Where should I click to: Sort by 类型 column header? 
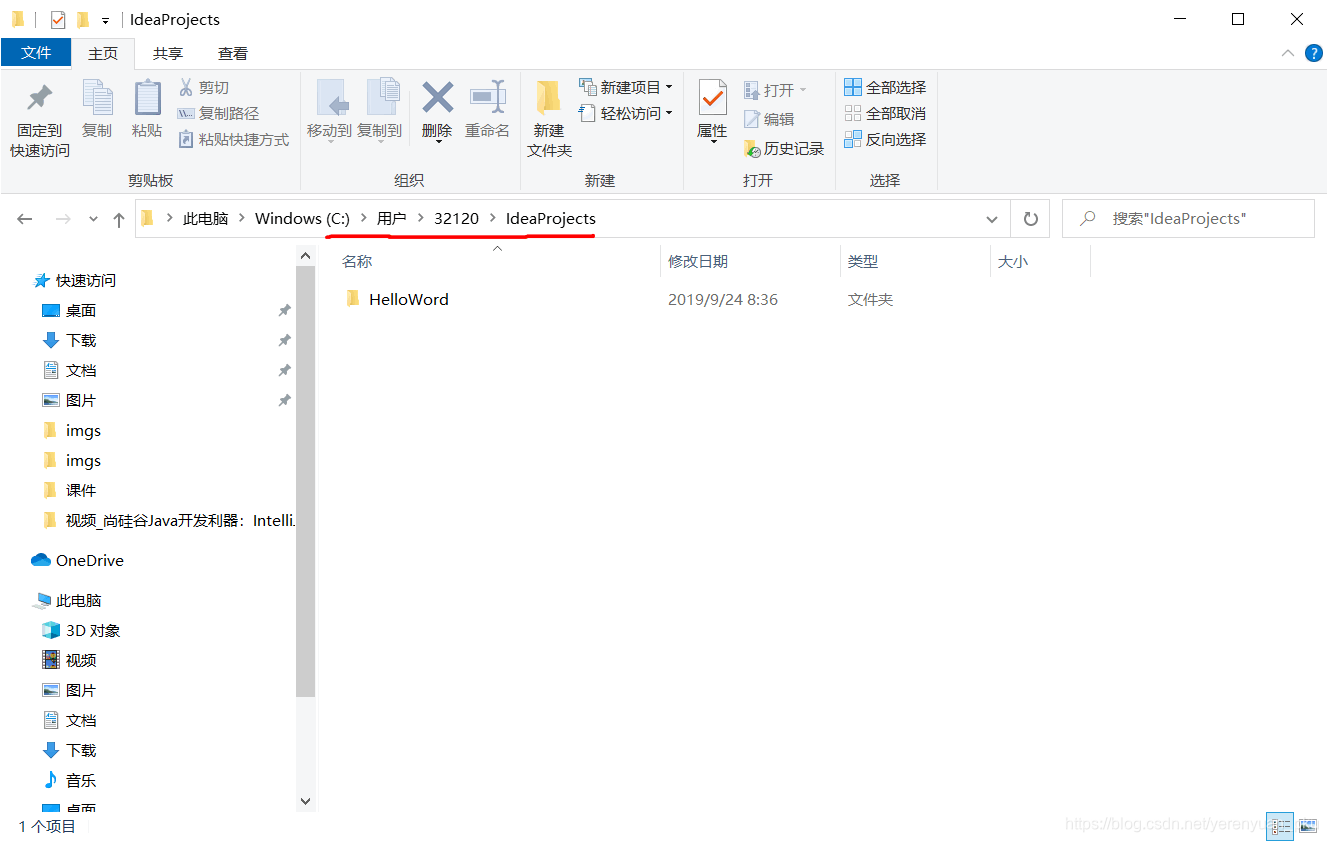pos(863,261)
